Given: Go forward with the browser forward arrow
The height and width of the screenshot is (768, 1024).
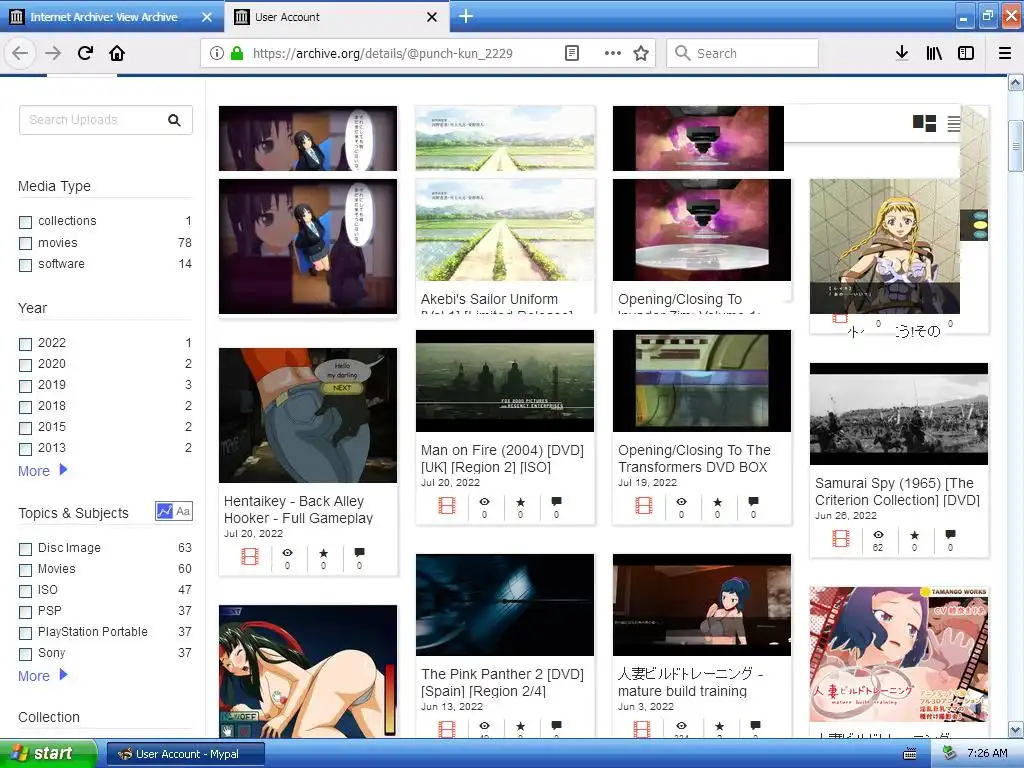Looking at the screenshot, I should pyautogui.click(x=53, y=53).
